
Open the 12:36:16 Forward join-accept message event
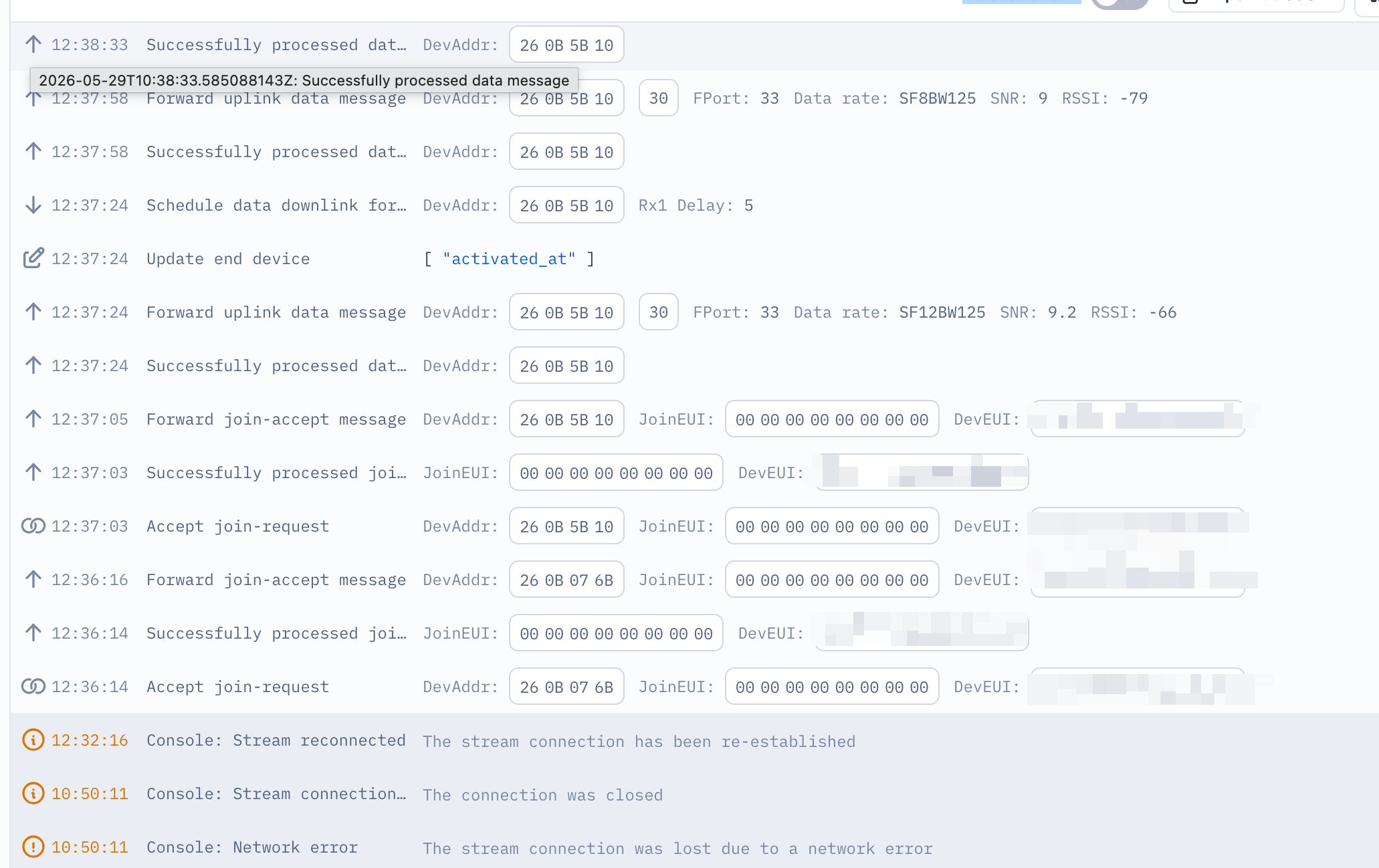coord(694,580)
